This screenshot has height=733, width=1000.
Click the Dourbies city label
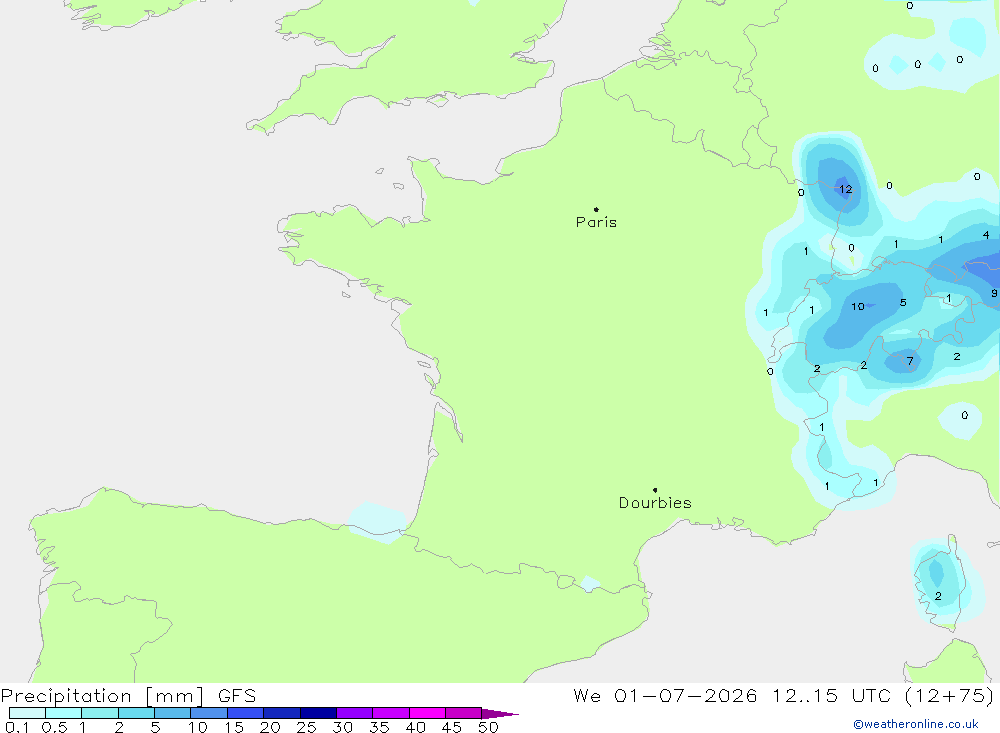[655, 503]
